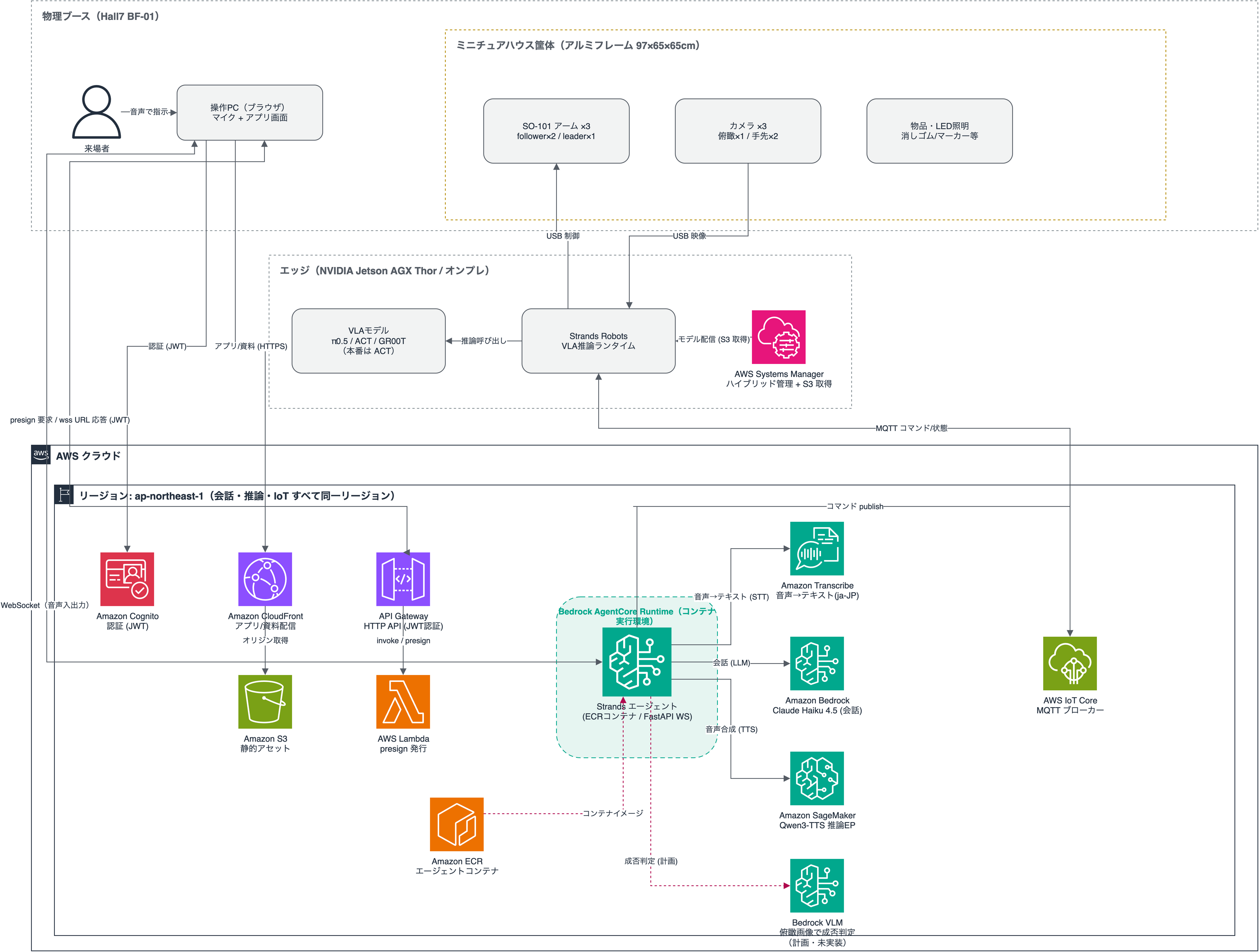The width and height of the screenshot is (1259, 952).
Task: Click the 物品・LED照明 box
Action: tap(940, 131)
